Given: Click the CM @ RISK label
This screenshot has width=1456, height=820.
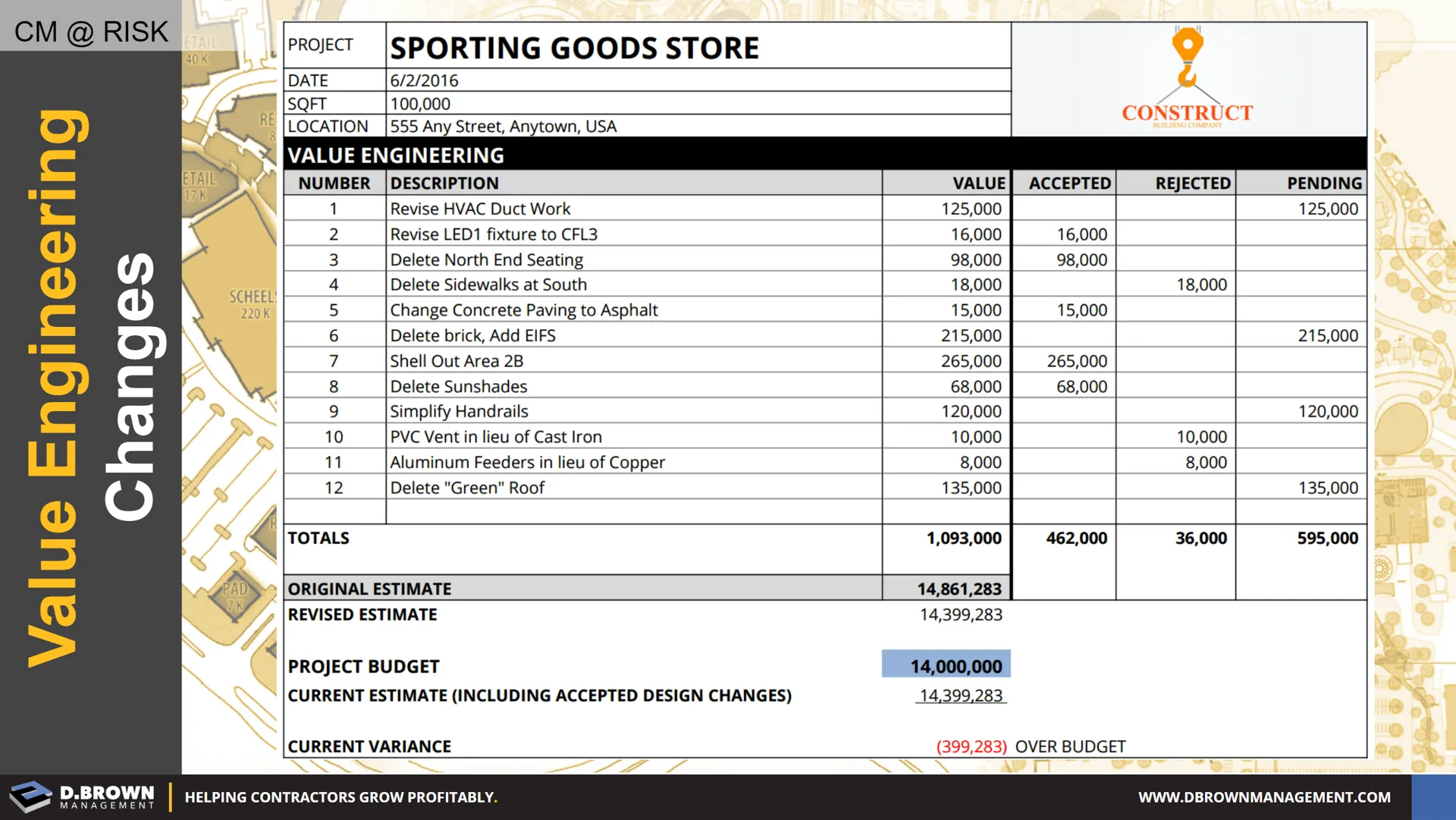Looking at the screenshot, I should coord(91,32).
